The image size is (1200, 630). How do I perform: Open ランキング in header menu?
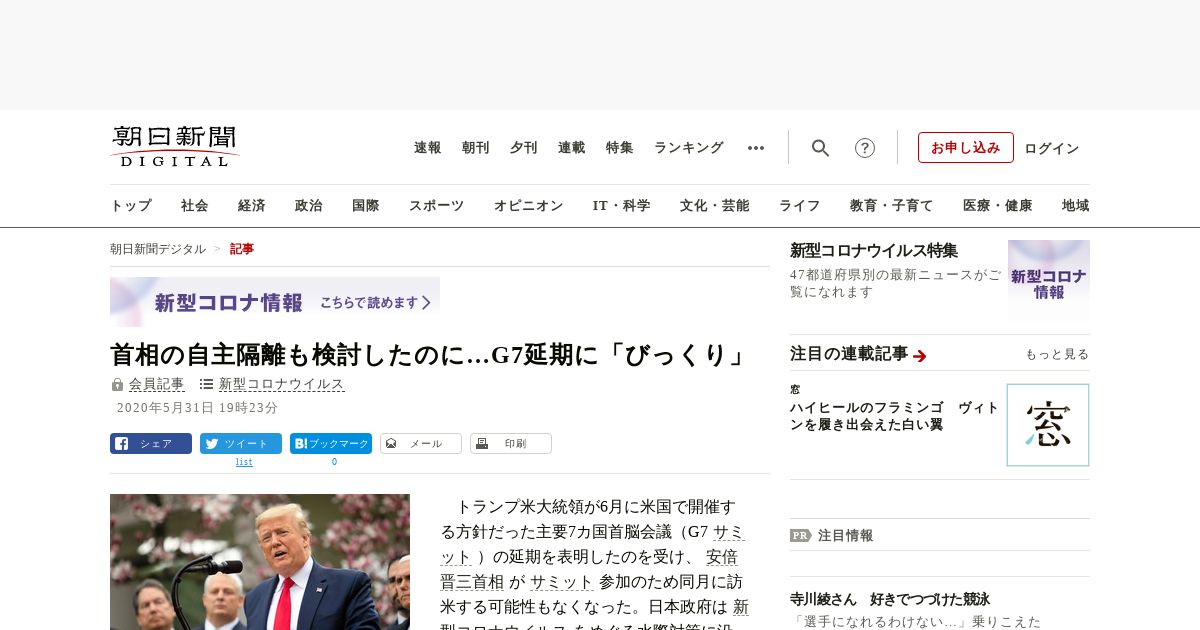pyautogui.click(x=689, y=148)
